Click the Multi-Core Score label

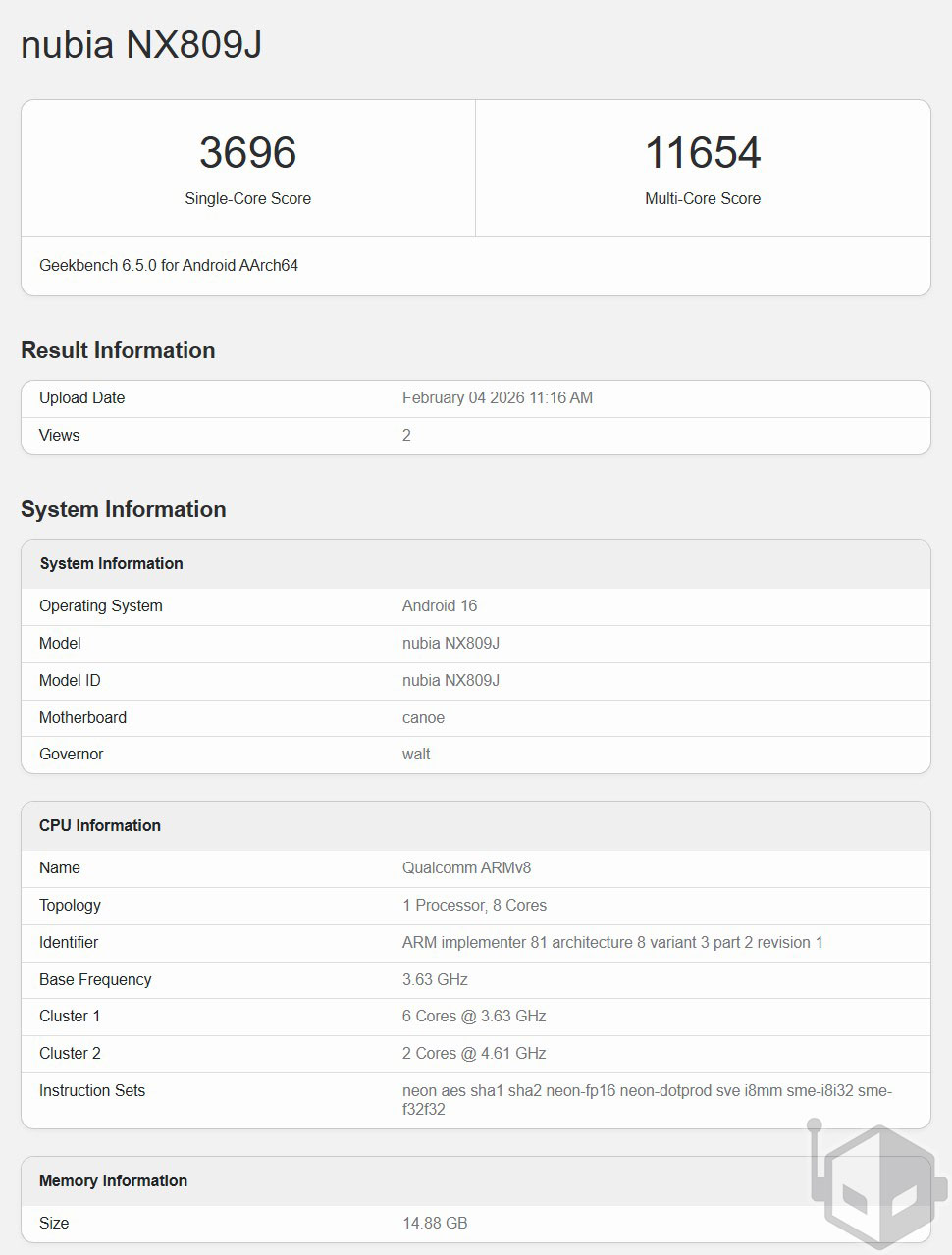click(702, 198)
